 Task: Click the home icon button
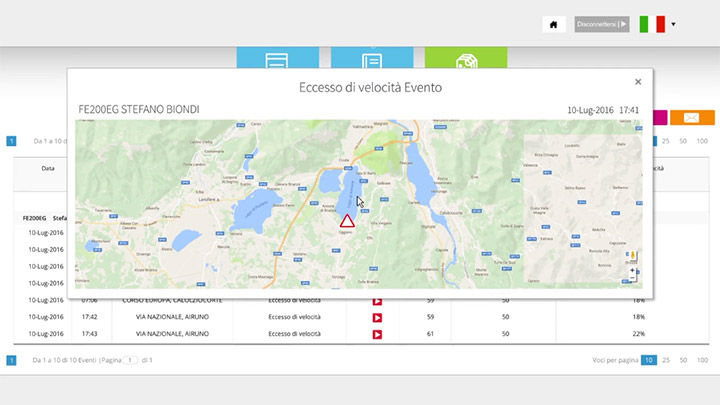[554, 24]
